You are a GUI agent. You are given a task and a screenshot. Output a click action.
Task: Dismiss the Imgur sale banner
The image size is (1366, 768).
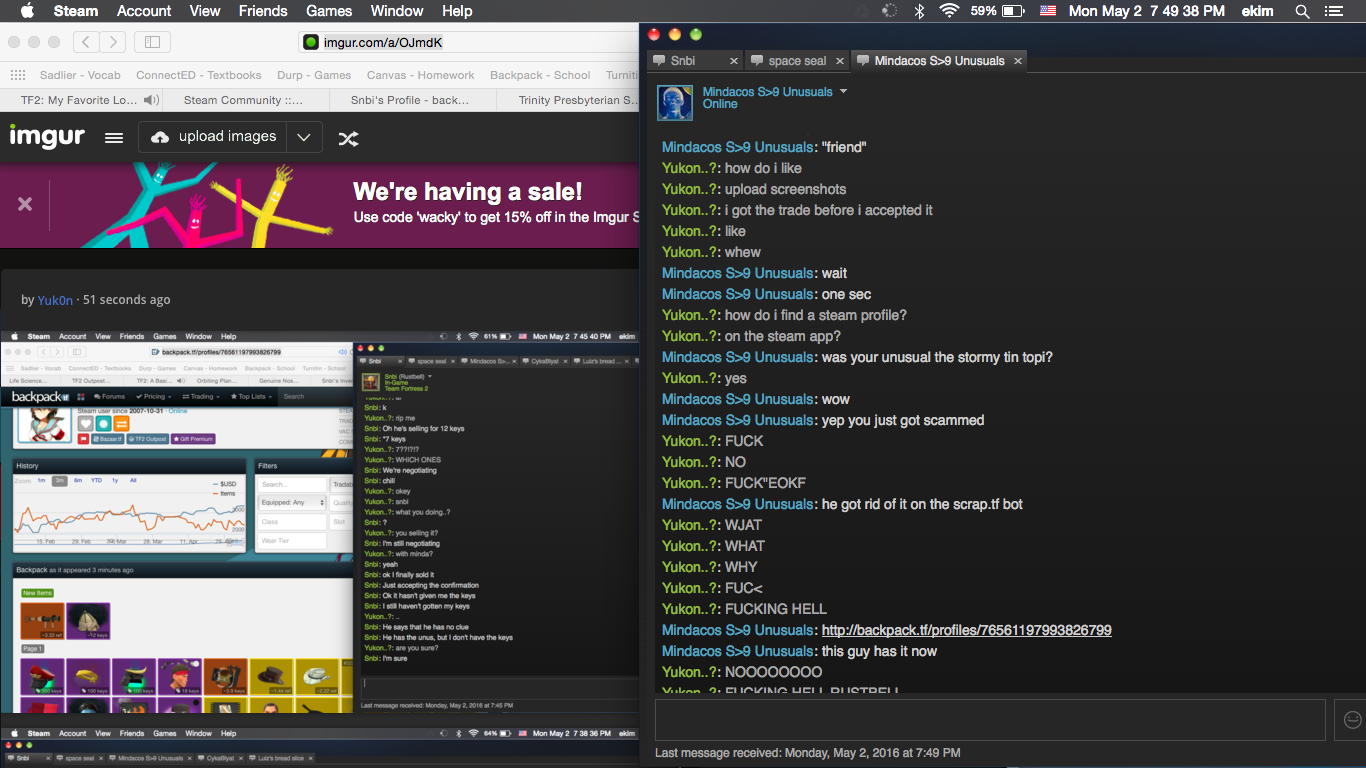pyautogui.click(x=25, y=204)
